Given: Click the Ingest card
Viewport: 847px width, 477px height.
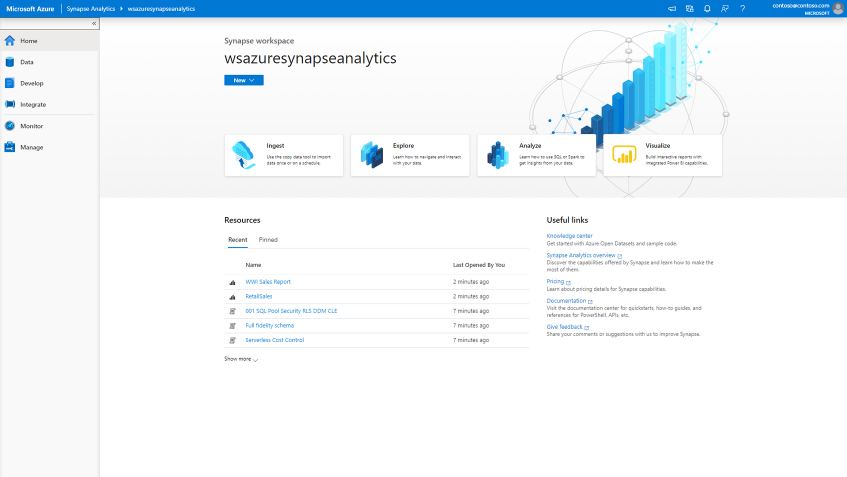Looking at the screenshot, I should coord(284,155).
